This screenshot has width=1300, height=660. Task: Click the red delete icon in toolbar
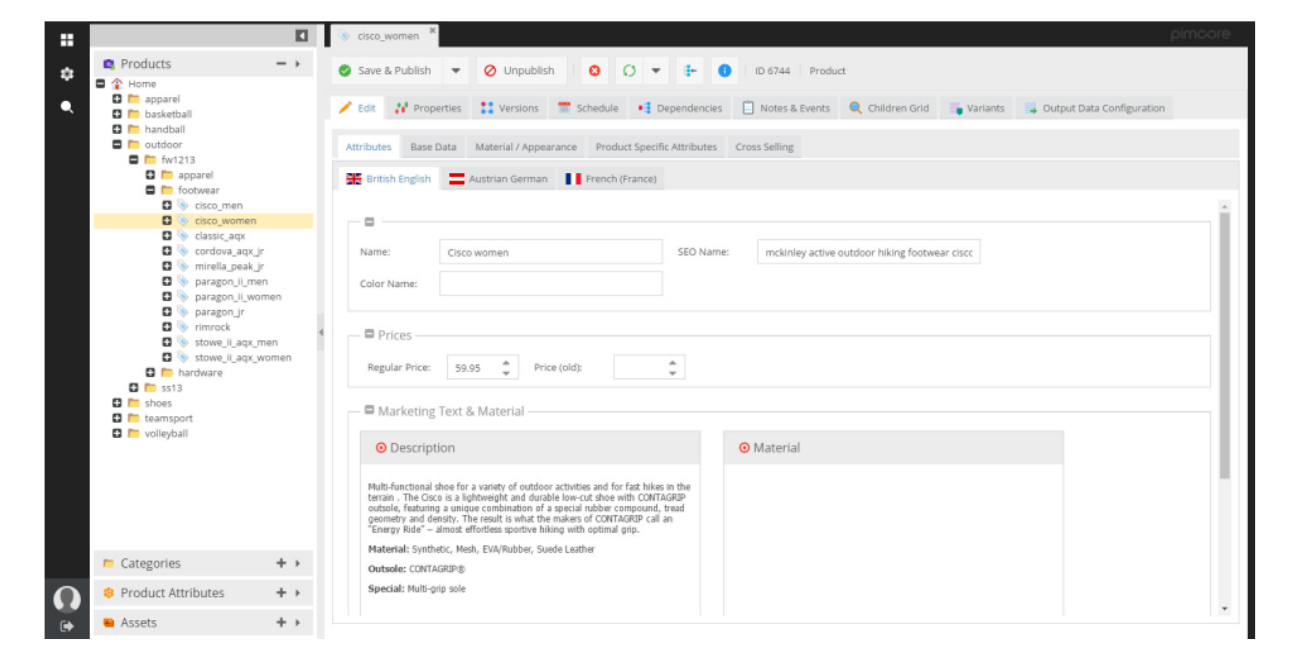[x=595, y=71]
